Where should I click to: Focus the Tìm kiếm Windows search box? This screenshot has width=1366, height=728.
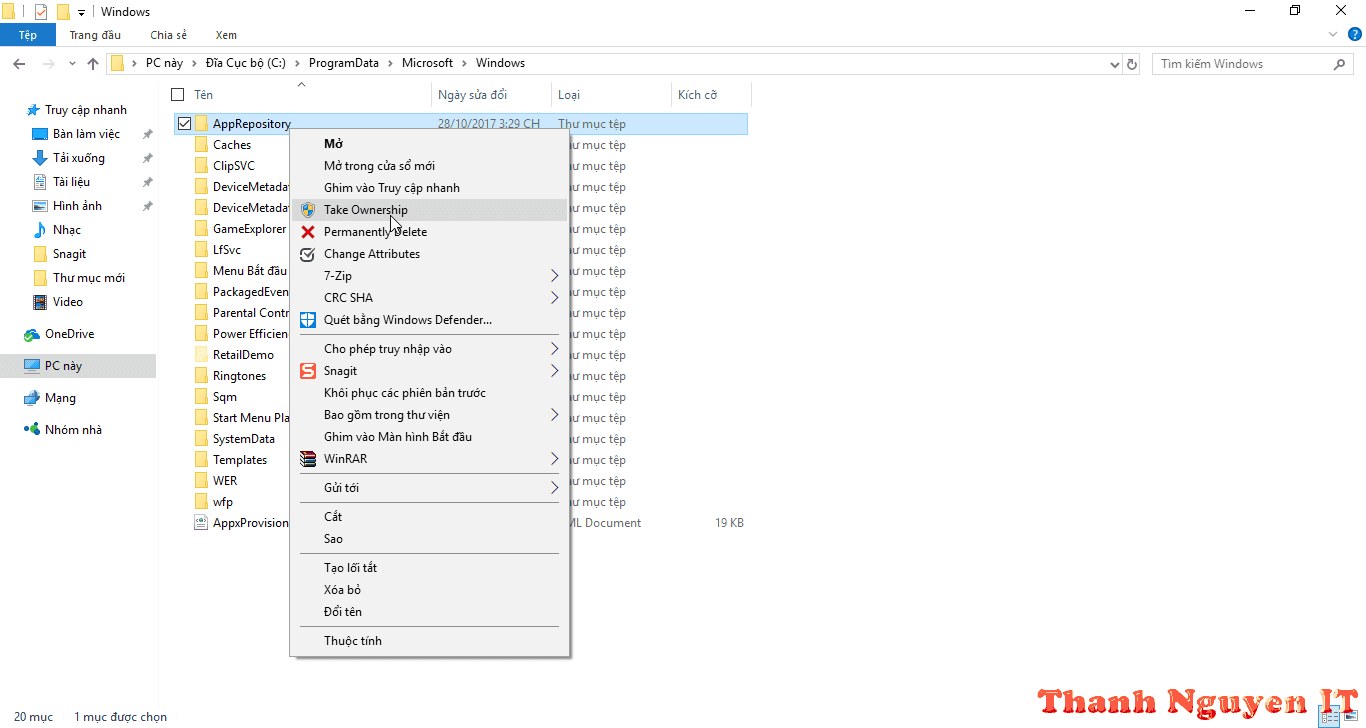coord(1253,64)
